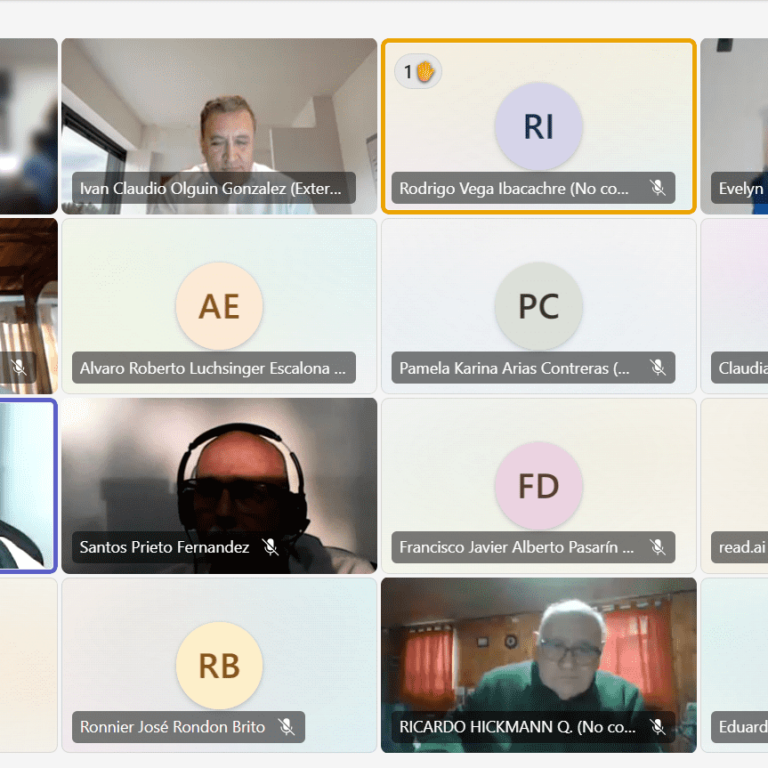Screen dimensions: 768x768
Task: Click Ronnier José Rondon Brito's muted mic icon
Action: (287, 726)
